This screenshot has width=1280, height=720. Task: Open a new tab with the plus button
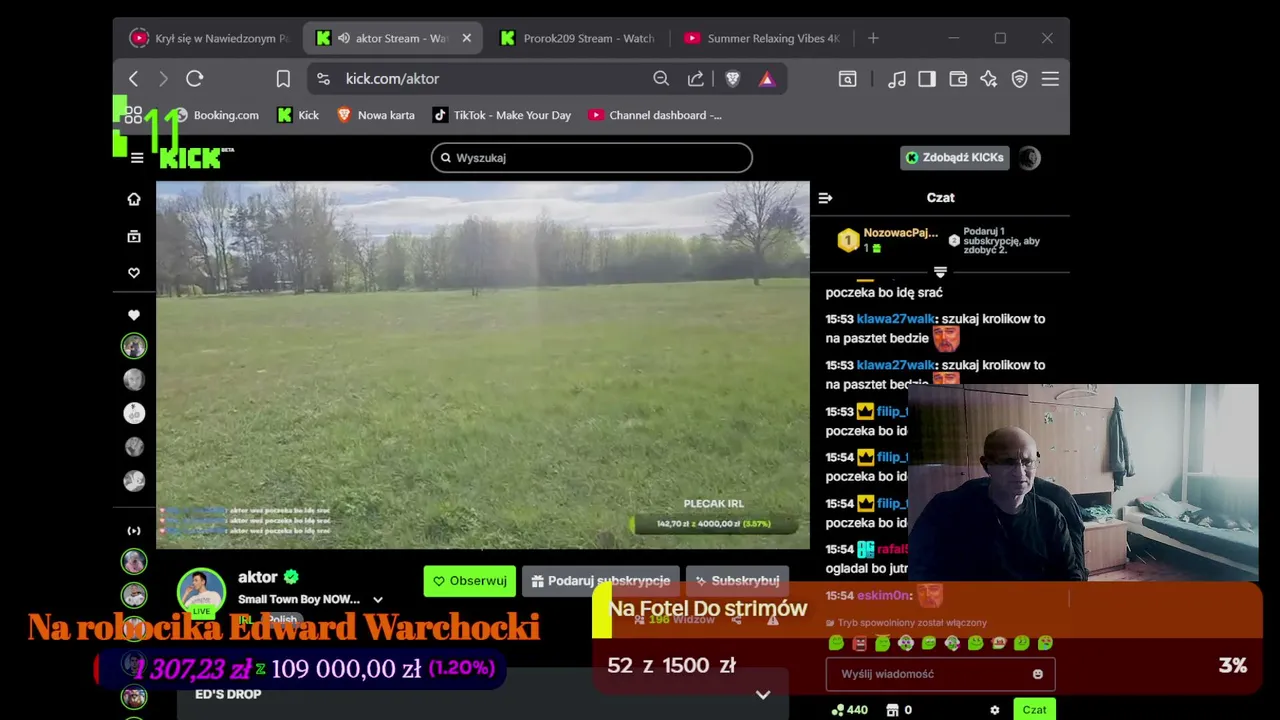873,38
